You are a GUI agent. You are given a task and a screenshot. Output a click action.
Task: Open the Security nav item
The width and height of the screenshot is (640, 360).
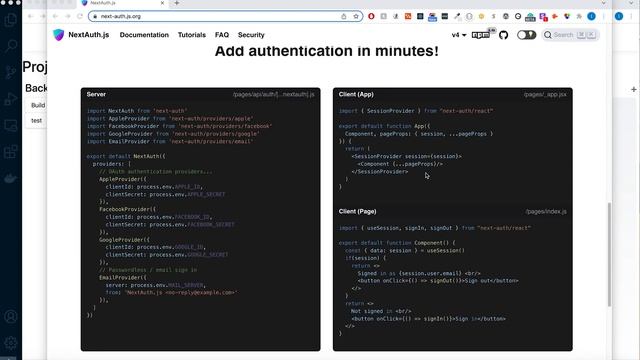tap(251, 35)
